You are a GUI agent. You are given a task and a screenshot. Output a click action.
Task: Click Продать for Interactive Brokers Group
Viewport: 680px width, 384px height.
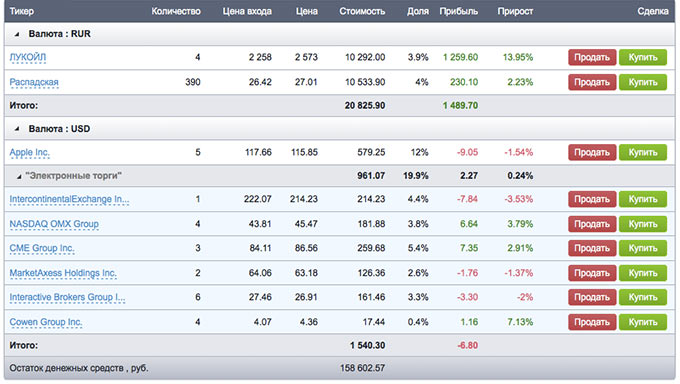(592, 297)
